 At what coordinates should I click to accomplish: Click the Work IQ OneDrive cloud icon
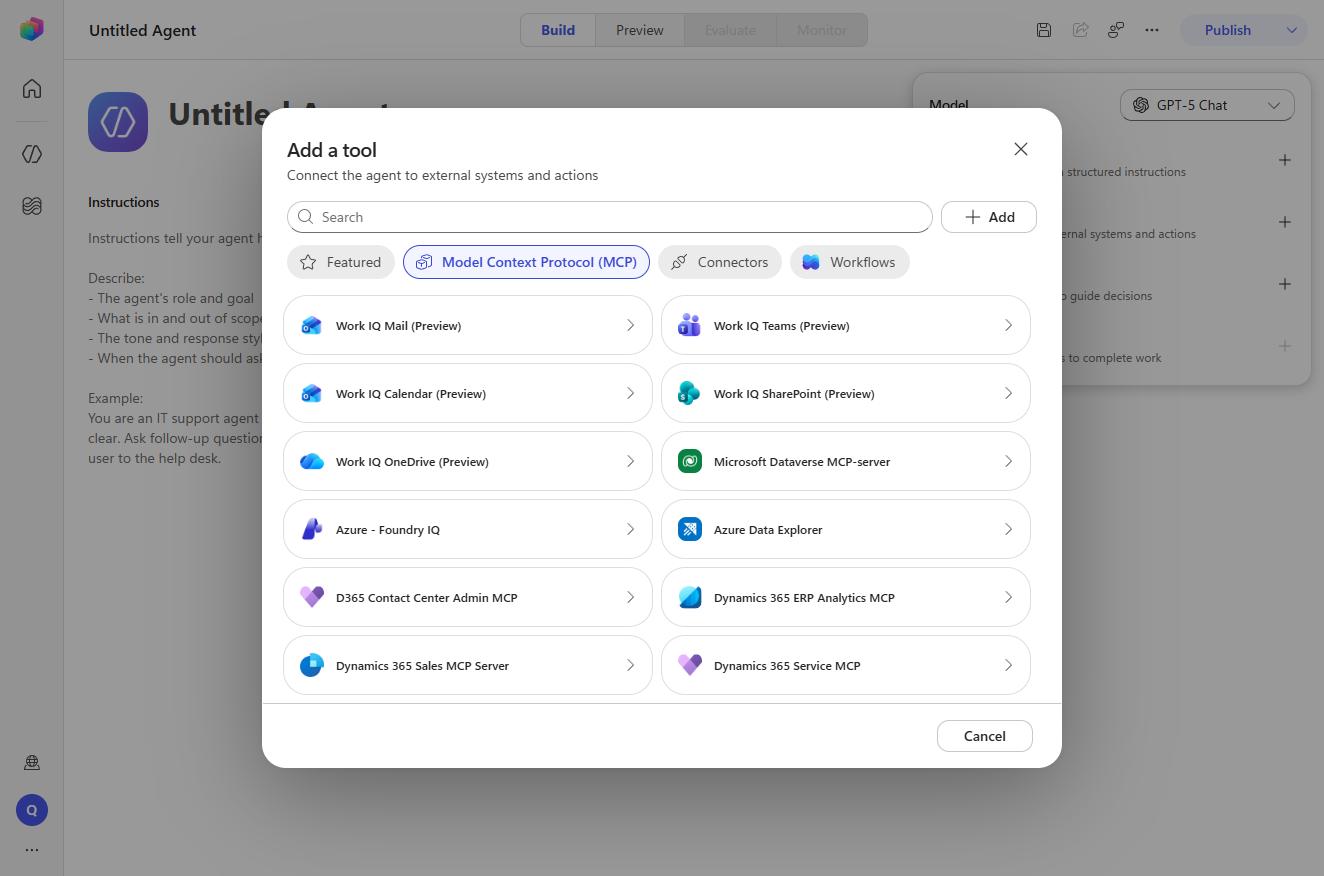click(x=312, y=461)
